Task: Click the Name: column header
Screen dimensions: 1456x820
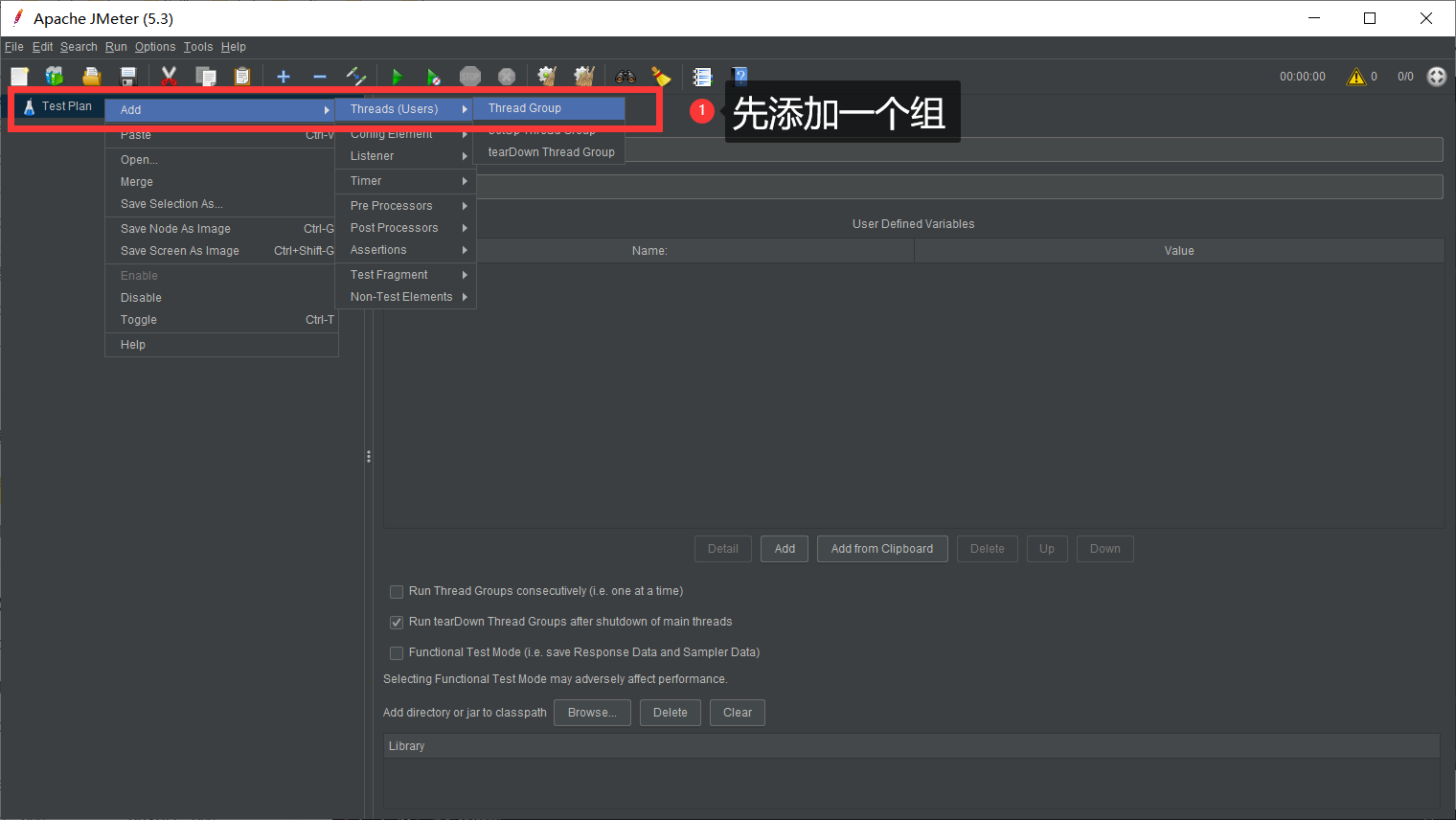Action: pyautogui.click(x=649, y=251)
